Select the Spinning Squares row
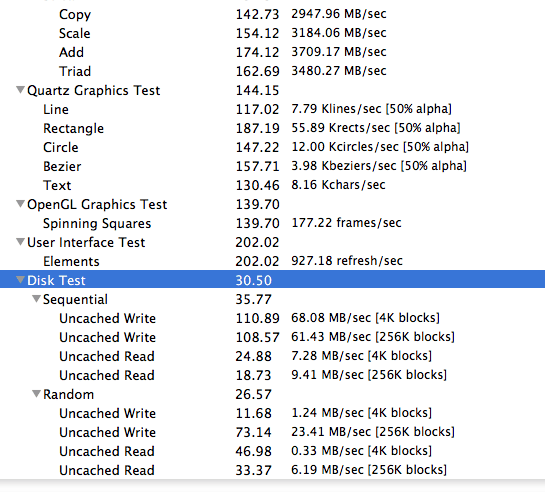Screen dimensions: 545x492 pyautogui.click(x=272, y=223)
